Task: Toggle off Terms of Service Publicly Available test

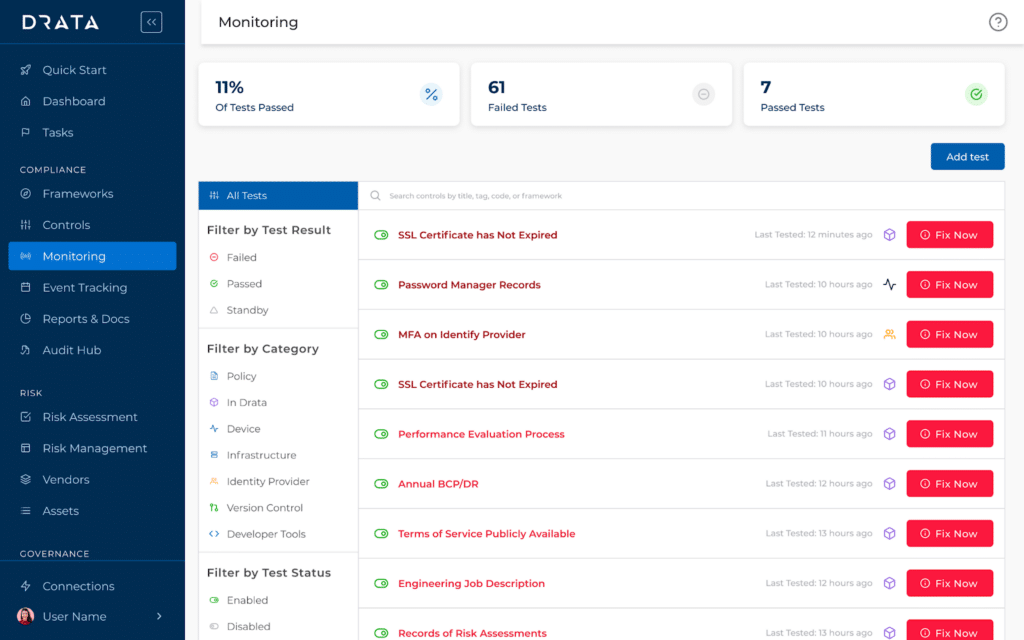Action: point(381,534)
